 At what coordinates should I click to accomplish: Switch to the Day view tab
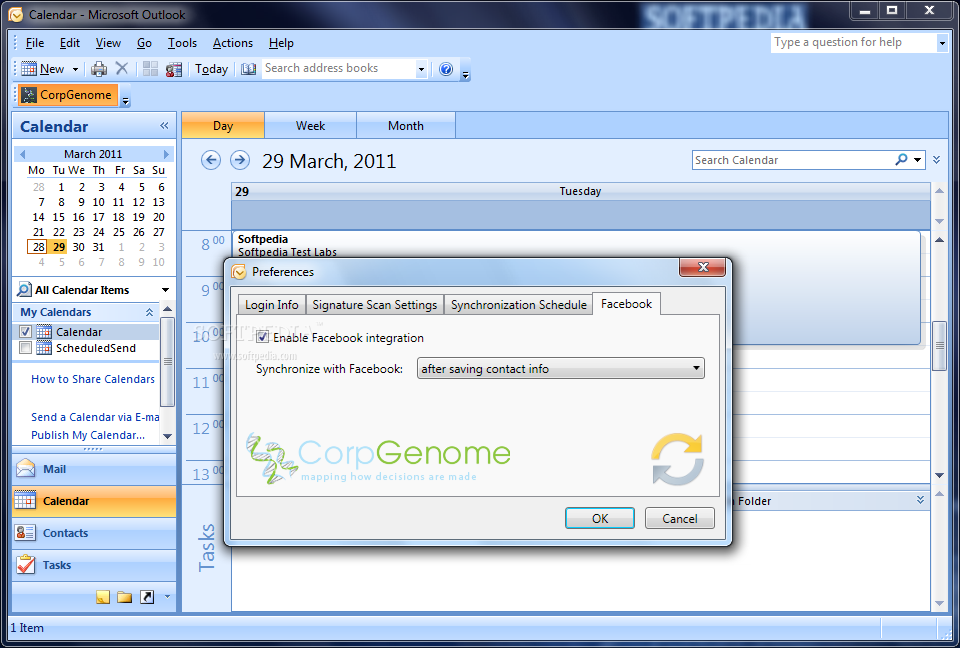223,126
